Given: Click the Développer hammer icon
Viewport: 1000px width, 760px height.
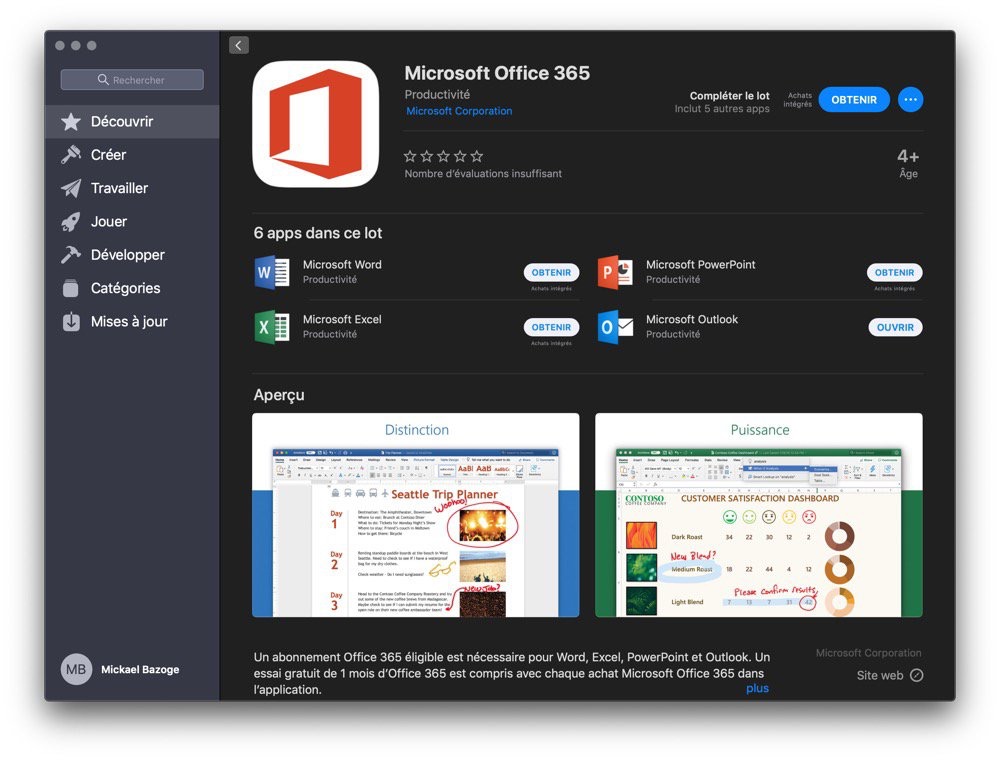Looking at the screenshot, I should [x=71, y=254].
